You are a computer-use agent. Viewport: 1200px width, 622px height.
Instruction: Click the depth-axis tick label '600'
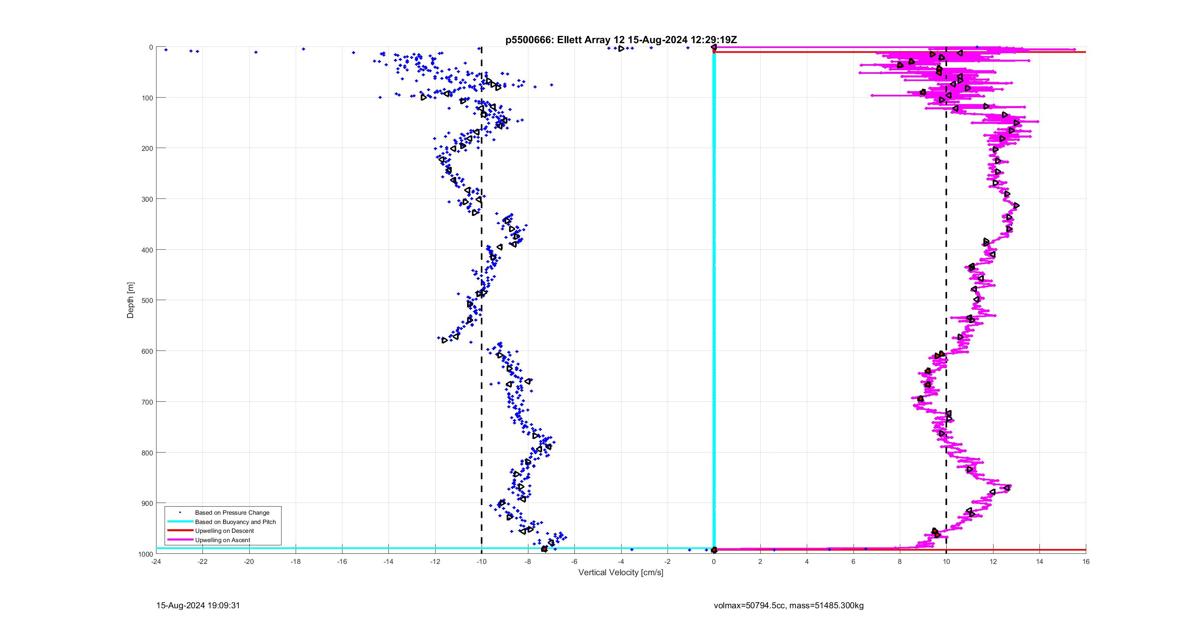tap(145, 351)
